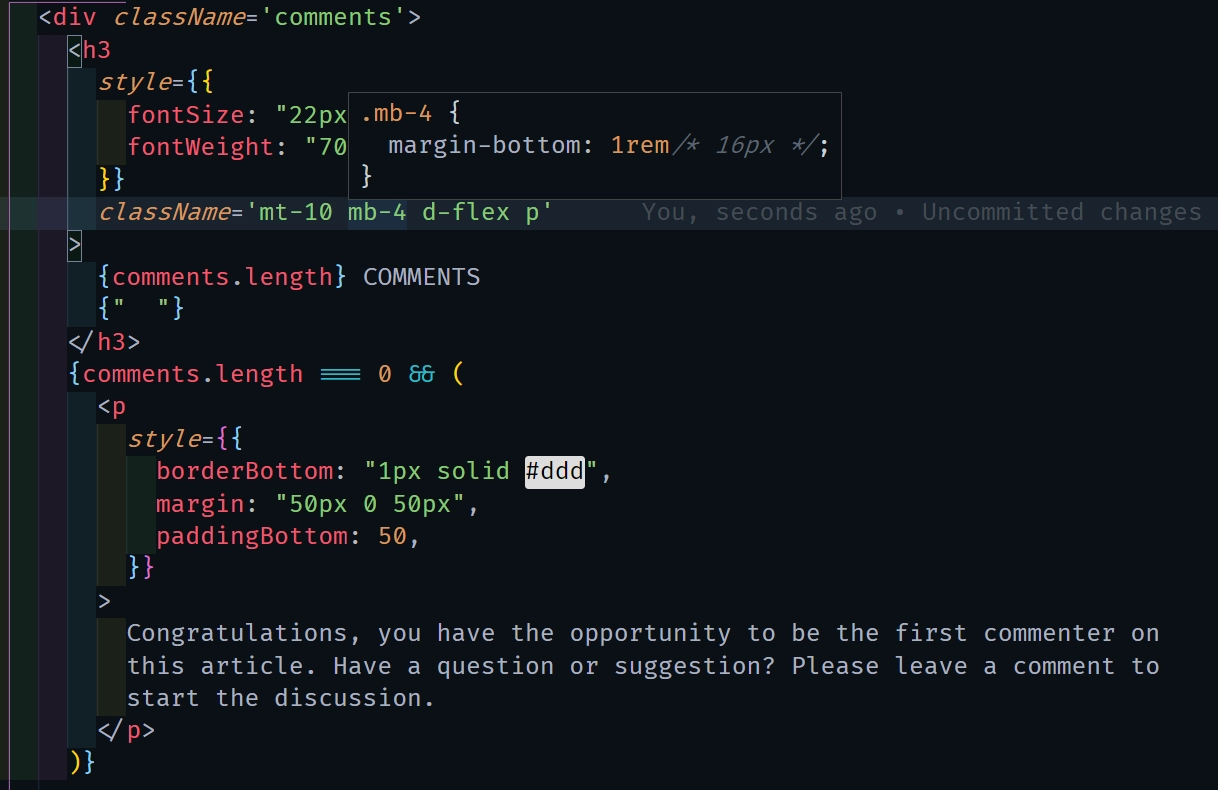Place cursor on the closing p tag

(133, 730)
